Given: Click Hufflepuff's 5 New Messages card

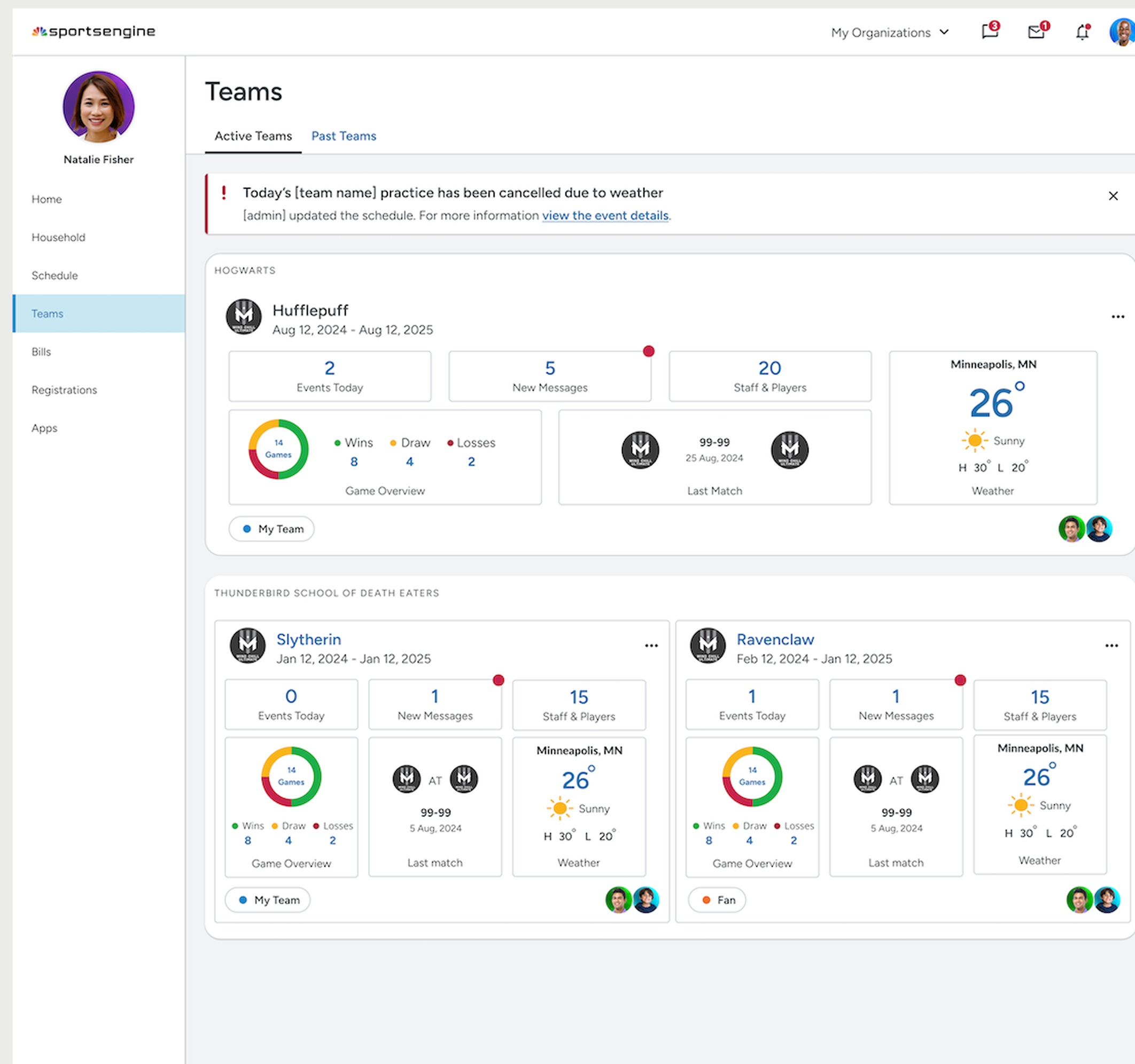Looking at the screenshot, I should pos(549,376).
